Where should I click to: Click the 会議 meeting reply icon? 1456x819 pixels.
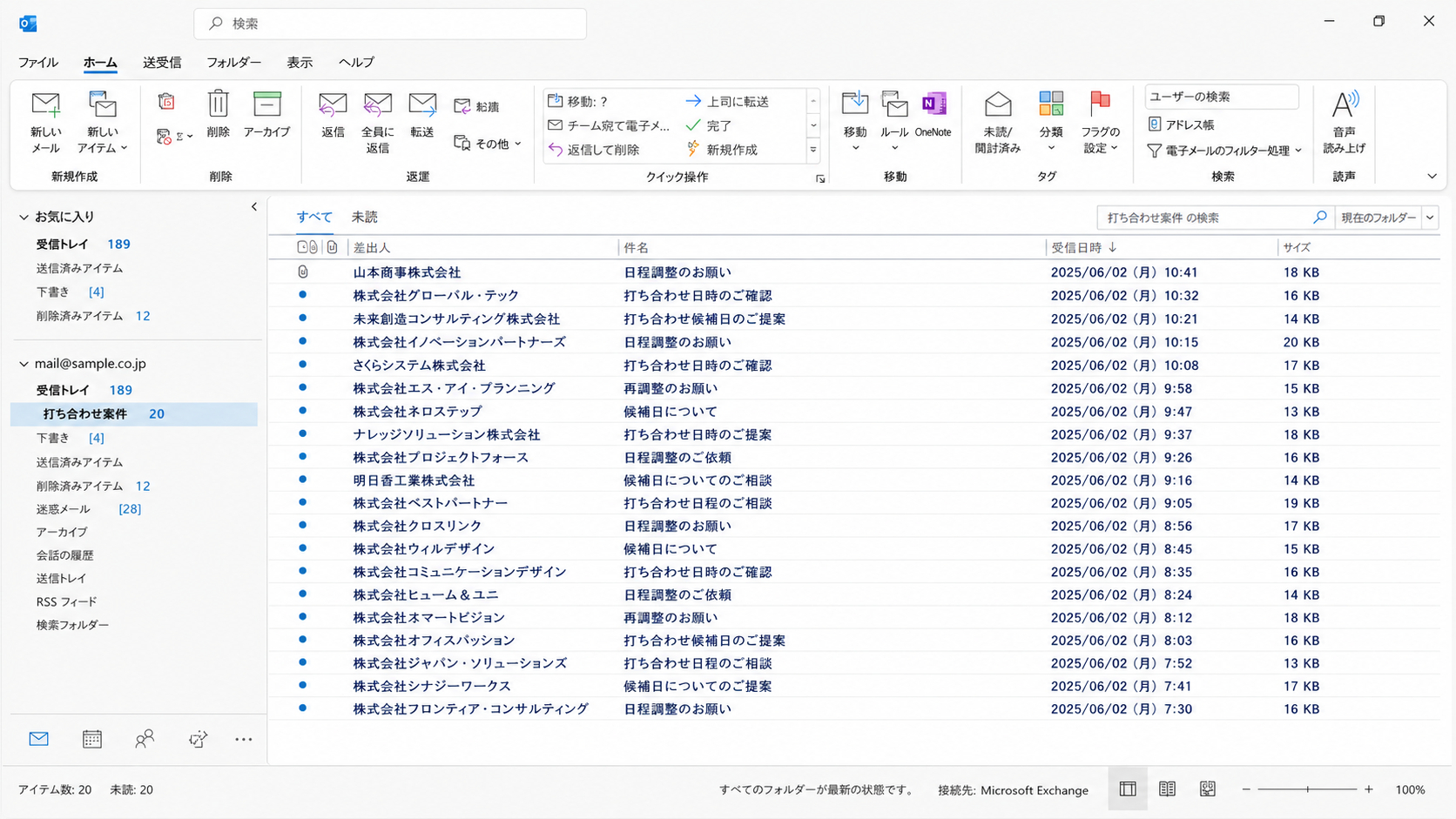[462, 106]
